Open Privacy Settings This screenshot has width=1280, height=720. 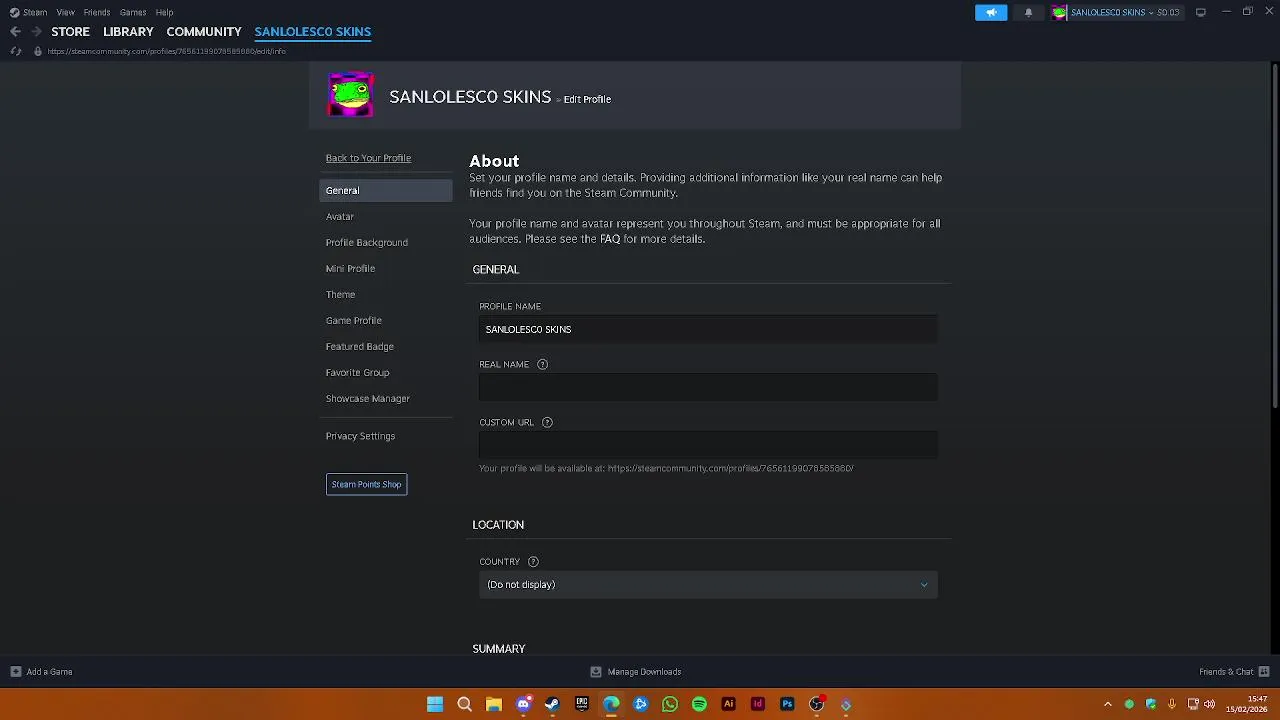click(360, 436)
